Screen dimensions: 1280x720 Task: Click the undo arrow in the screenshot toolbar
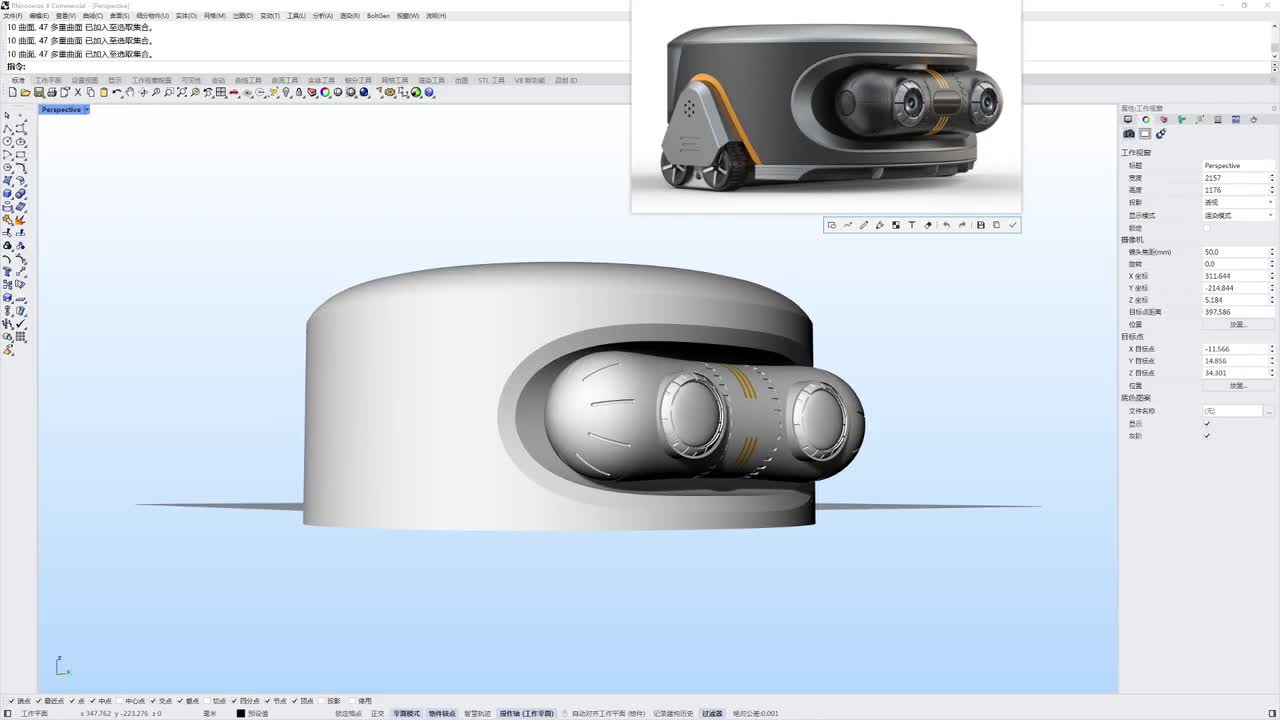pos(946,225)
